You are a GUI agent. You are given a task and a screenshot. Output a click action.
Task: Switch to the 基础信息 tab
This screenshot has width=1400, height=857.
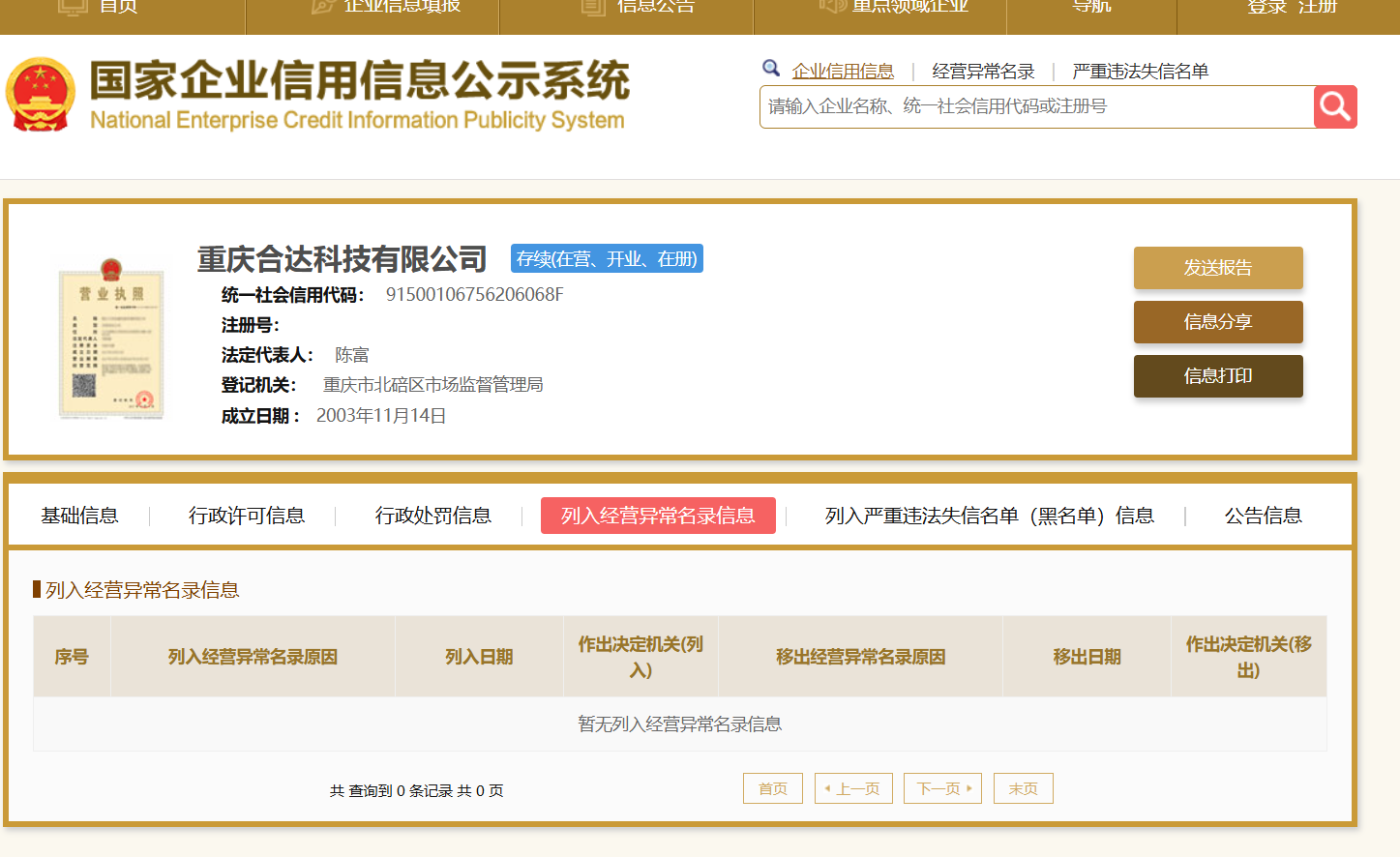pos(79,516)
